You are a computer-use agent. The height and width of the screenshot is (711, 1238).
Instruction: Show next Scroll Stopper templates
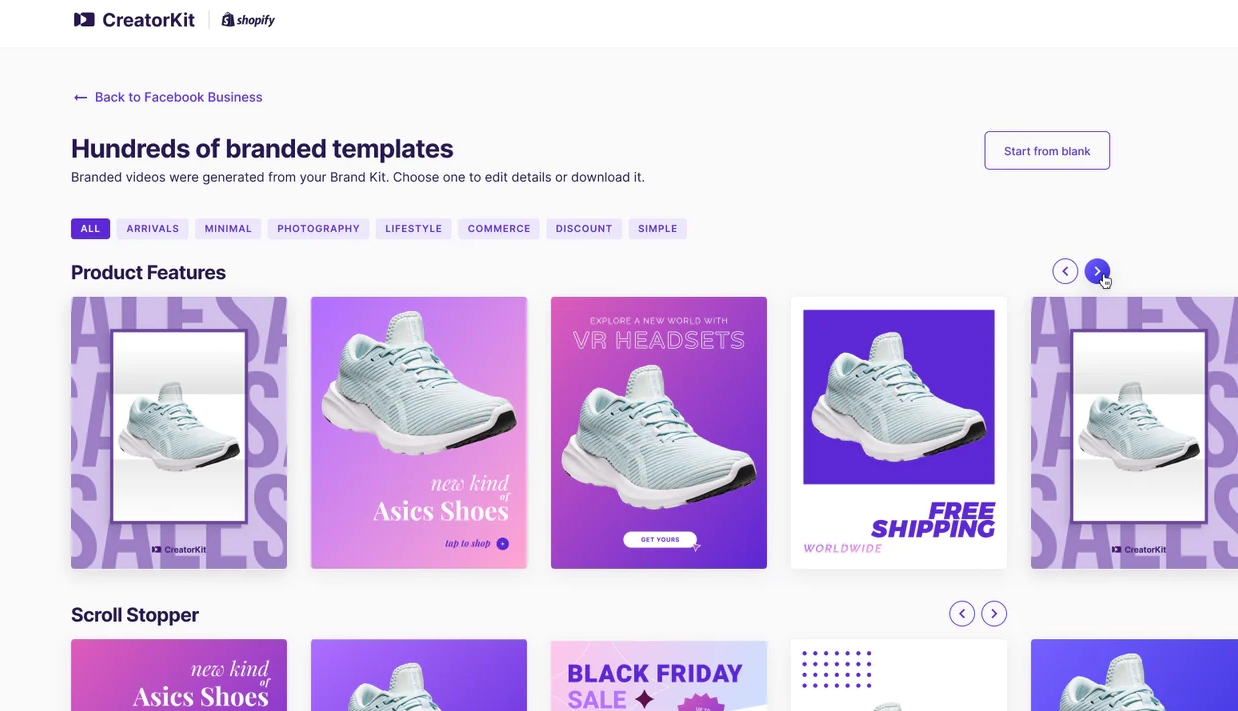click(994, 614)
